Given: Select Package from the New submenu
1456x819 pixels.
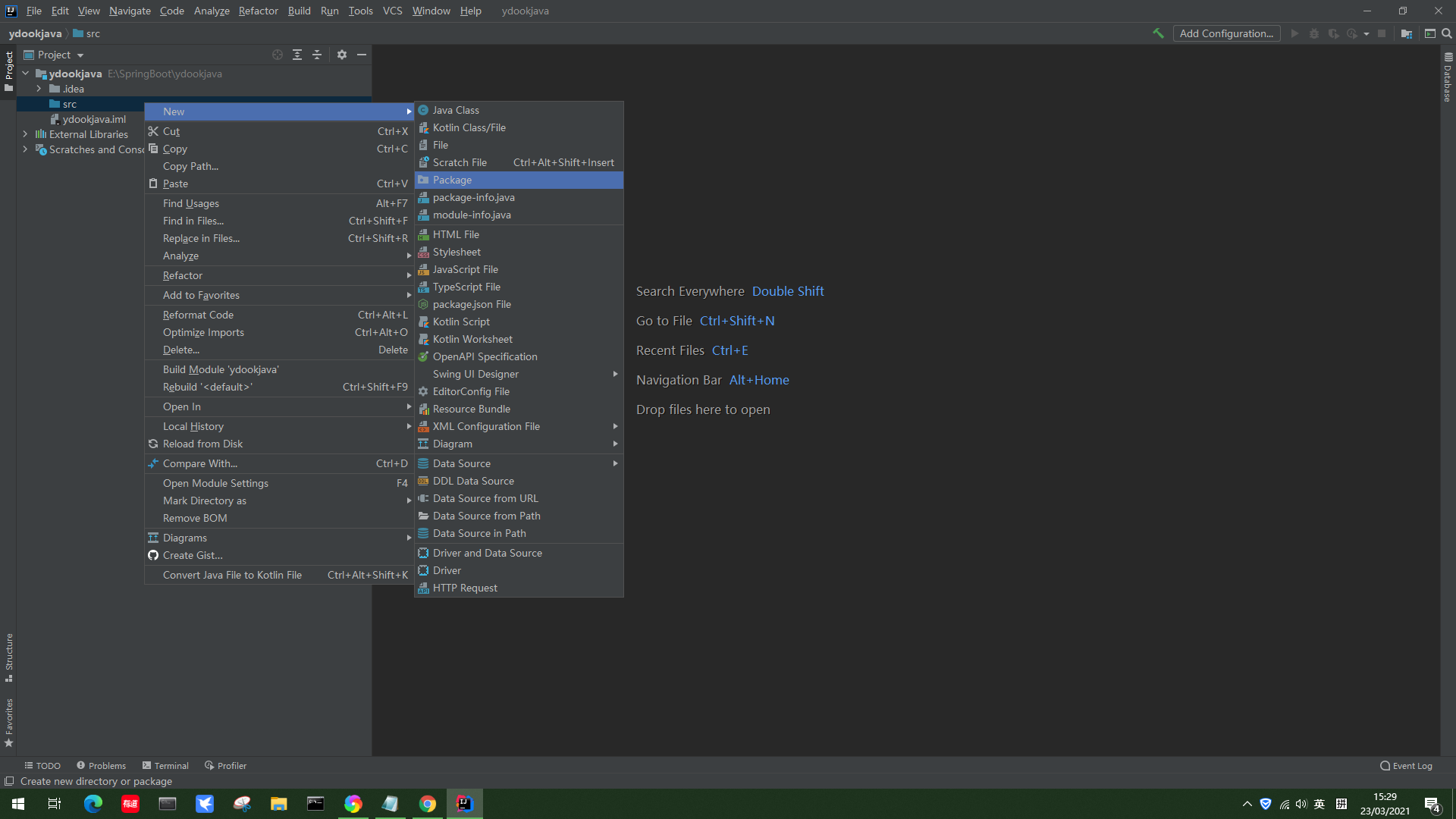Looking at the screenshot, I should pos(452,180).
